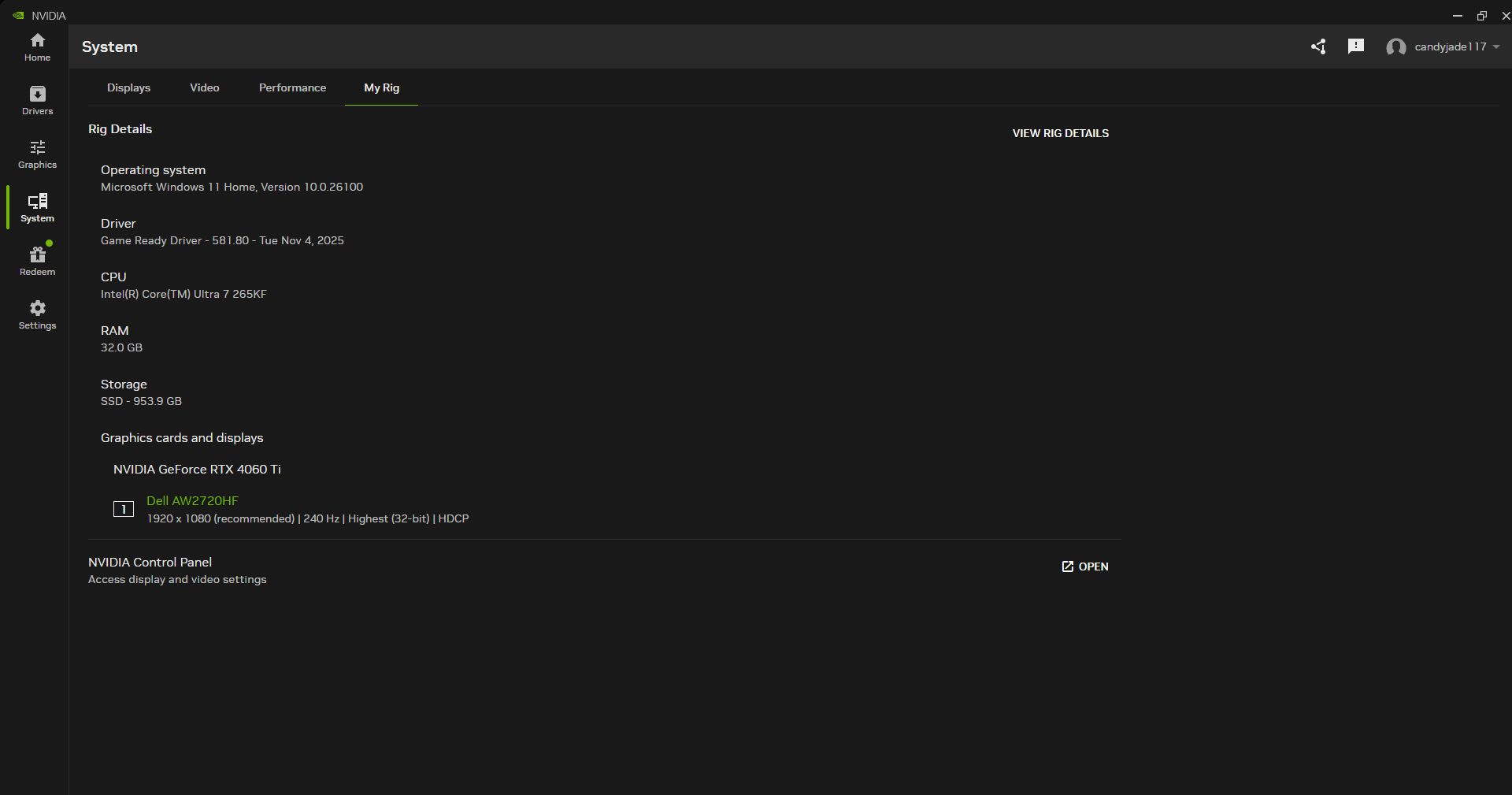Click the System page title

point(109,46)
